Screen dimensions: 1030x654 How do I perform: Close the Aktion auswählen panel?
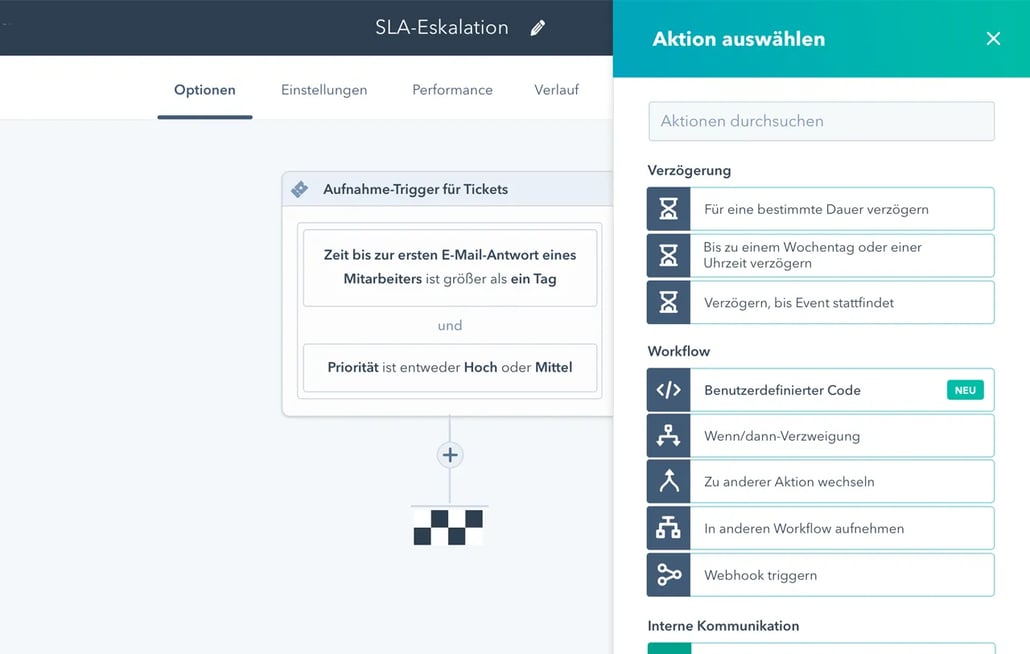993,39
